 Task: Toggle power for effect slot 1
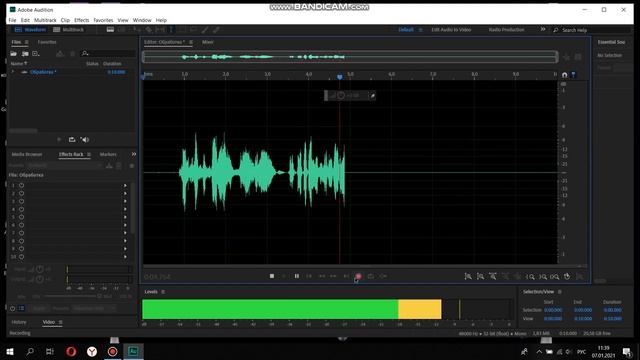click(21, 186)
